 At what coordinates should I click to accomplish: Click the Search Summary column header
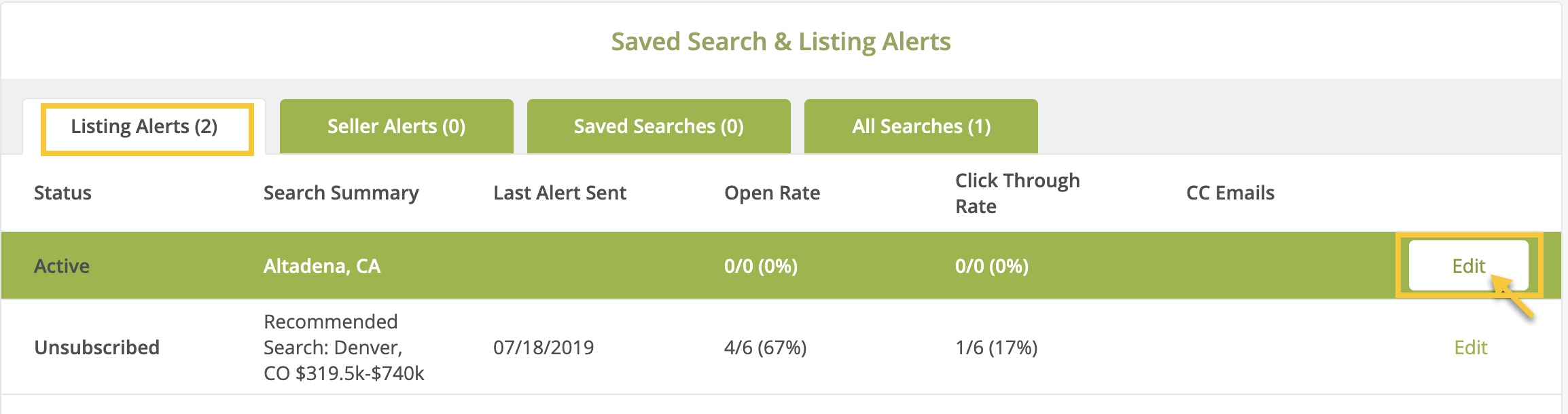coord(341,193)
